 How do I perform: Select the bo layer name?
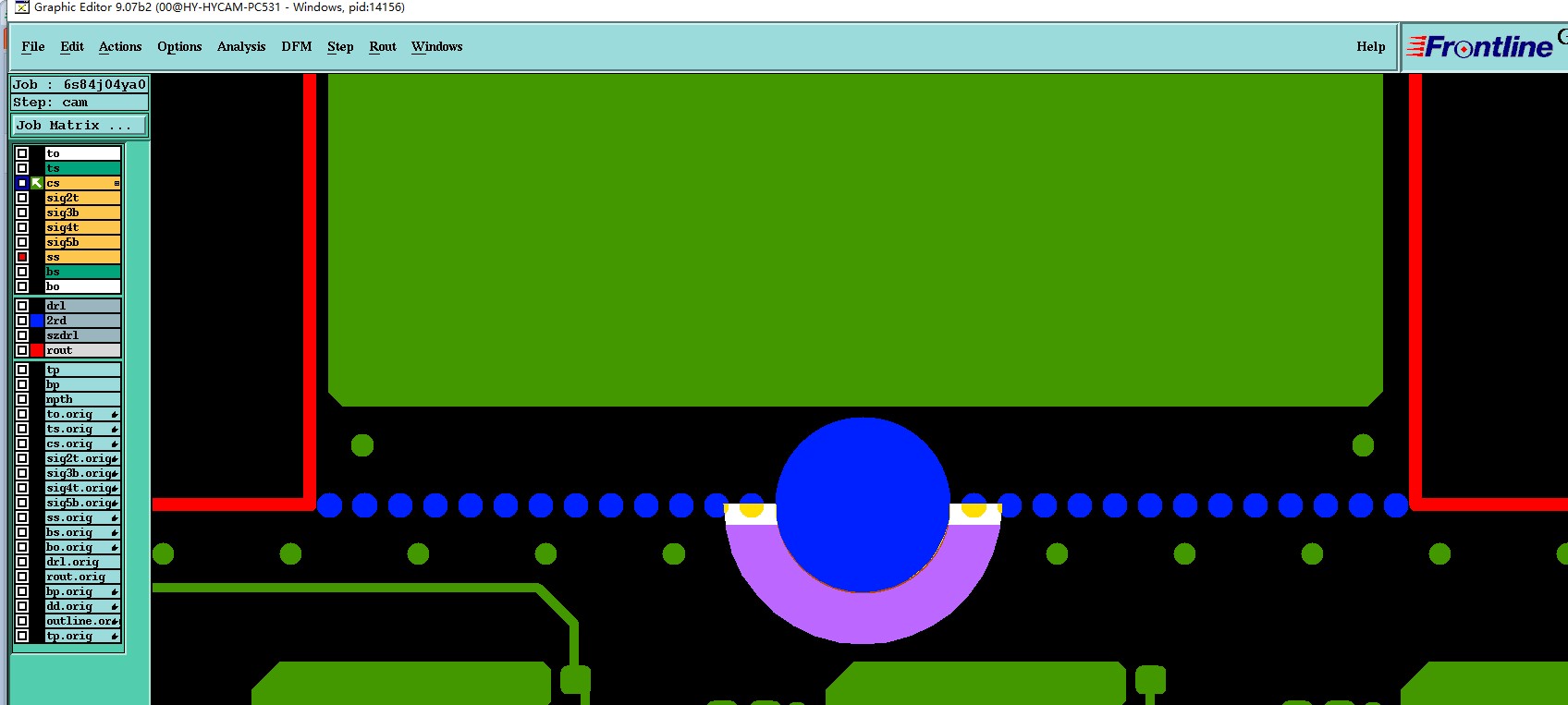pyautogui.click(x=83, y=286)
